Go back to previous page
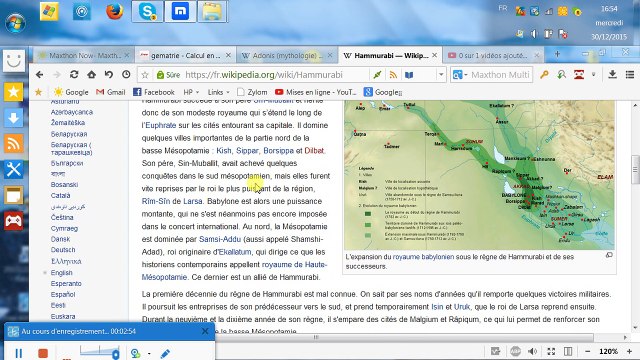Image resolution: width=640 pixels, height=360 pixels. click(x=40, y=75)
